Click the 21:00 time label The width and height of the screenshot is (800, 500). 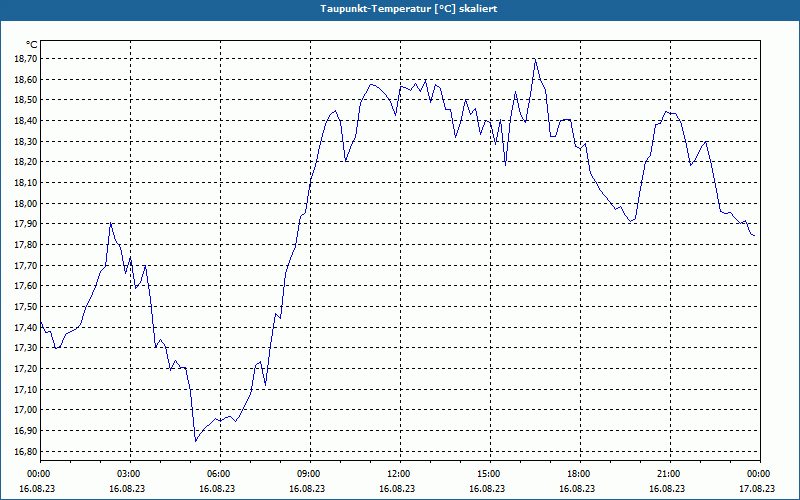(670, 474)
